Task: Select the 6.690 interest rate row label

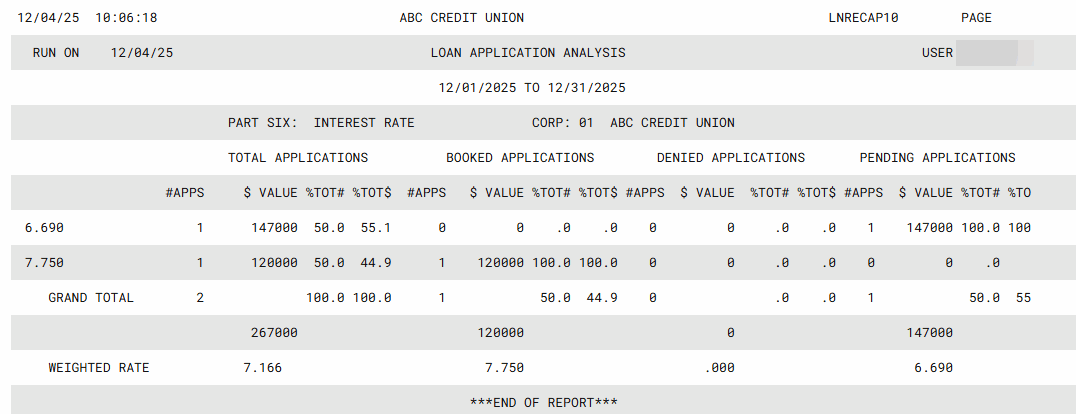Action: (44, 228)
